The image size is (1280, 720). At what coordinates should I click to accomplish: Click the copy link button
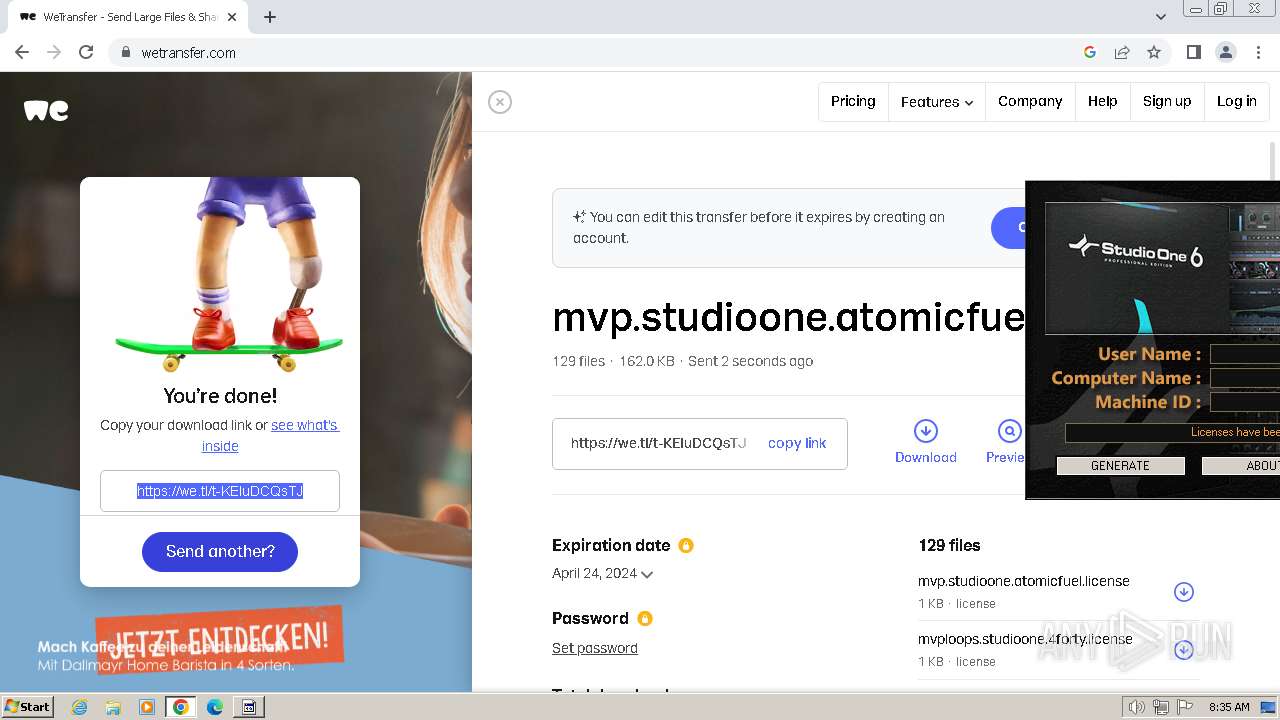tap(797, 443)
